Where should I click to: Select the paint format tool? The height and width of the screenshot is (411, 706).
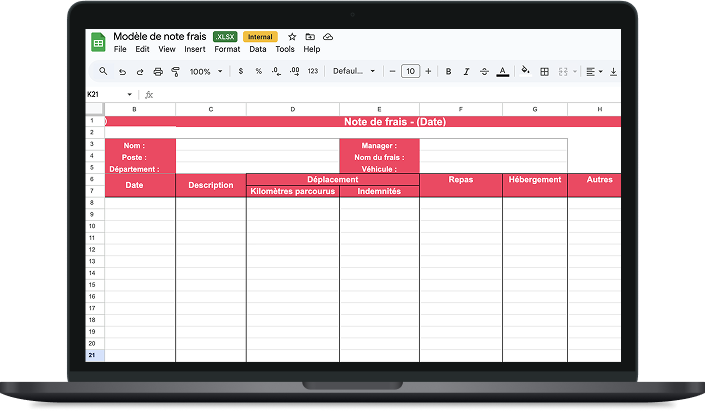tap(175, 72)
